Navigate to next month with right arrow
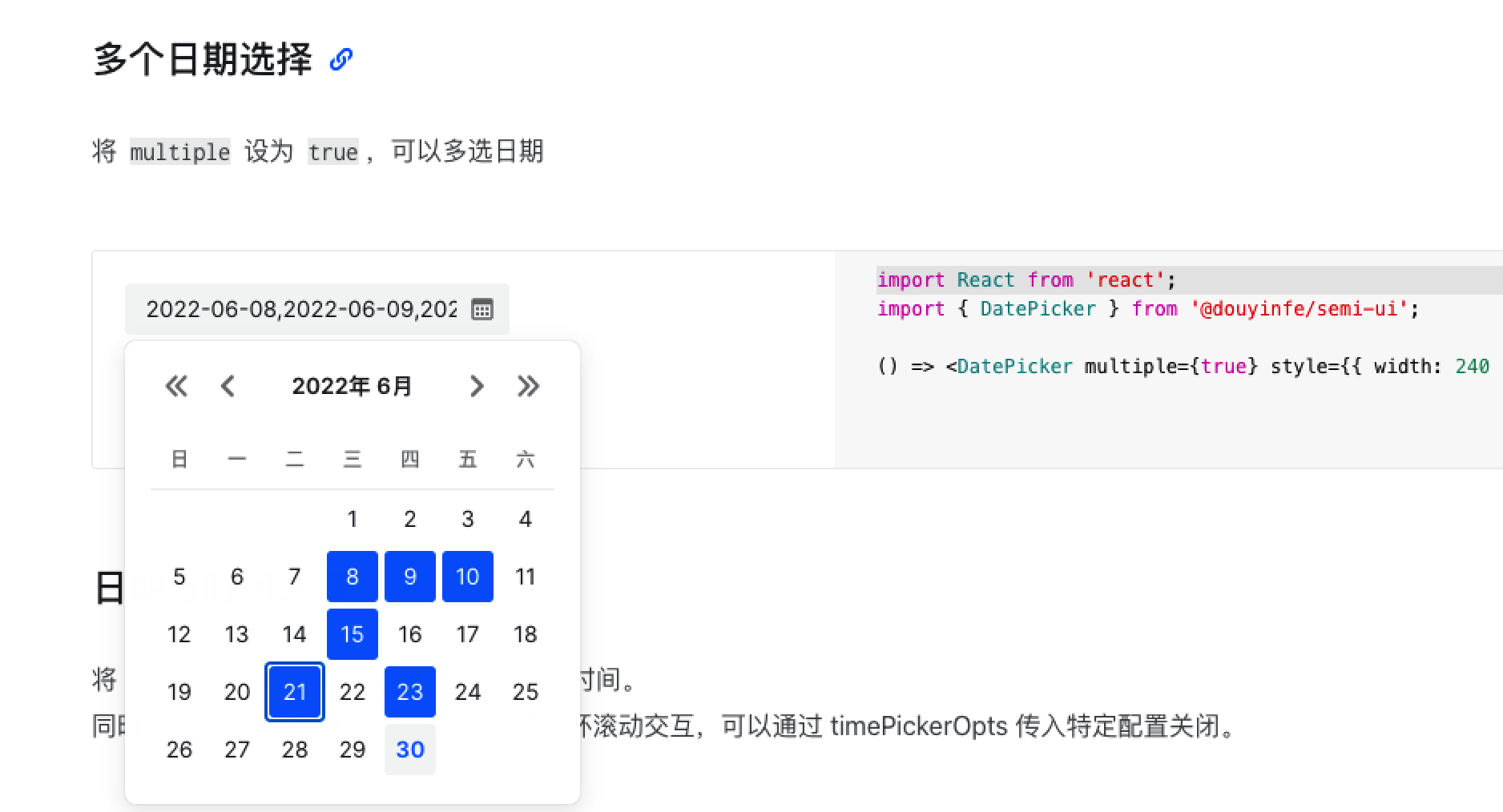 pos(477,386)
